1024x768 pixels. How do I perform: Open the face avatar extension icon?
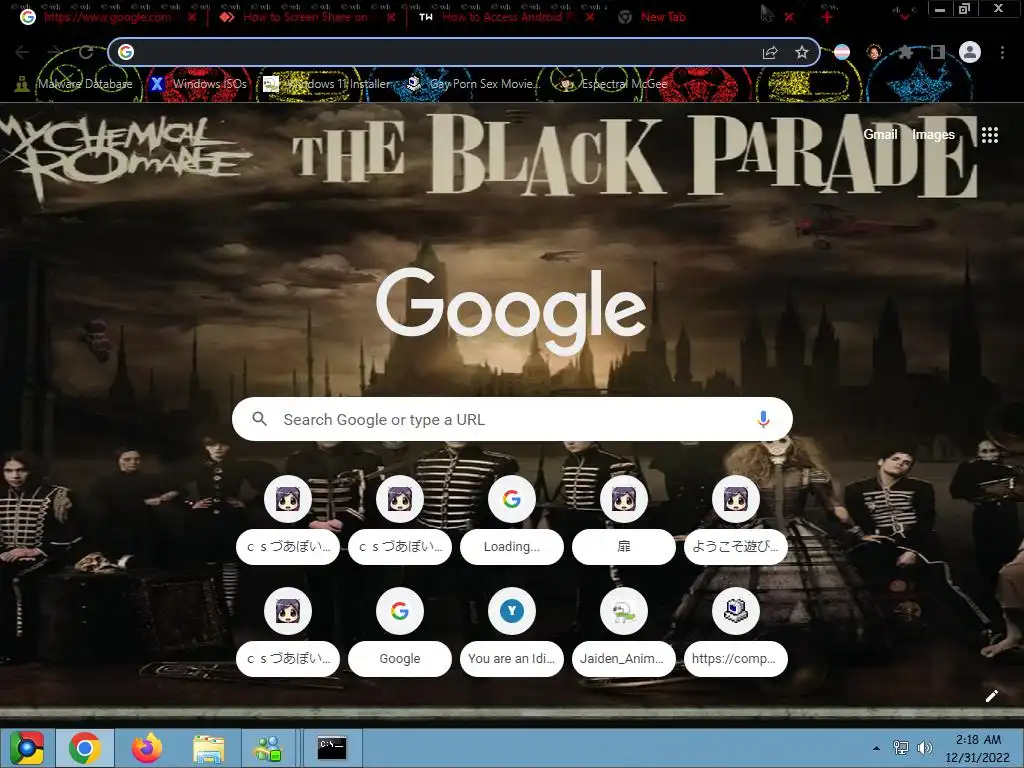[x=874, y=52]
